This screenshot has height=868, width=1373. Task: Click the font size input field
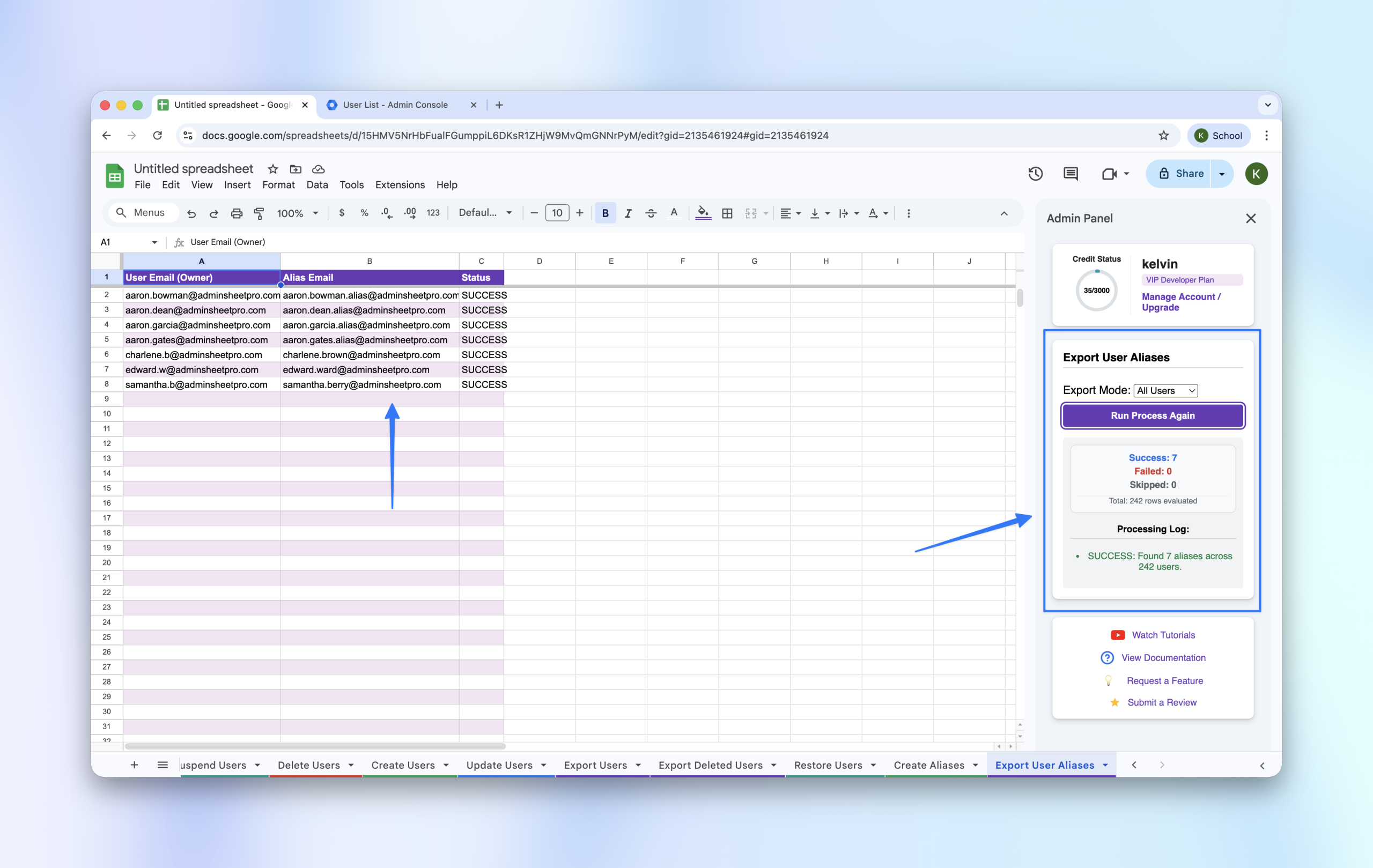(x=557, y=213)
